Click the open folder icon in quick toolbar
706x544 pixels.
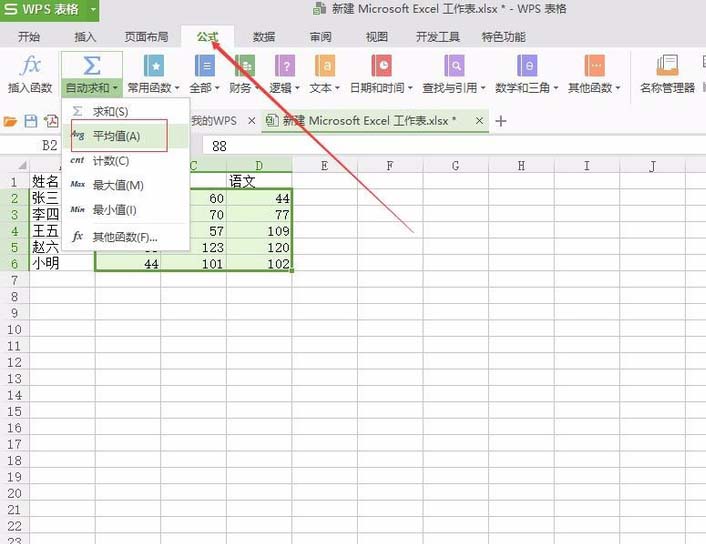click(10, 121)
